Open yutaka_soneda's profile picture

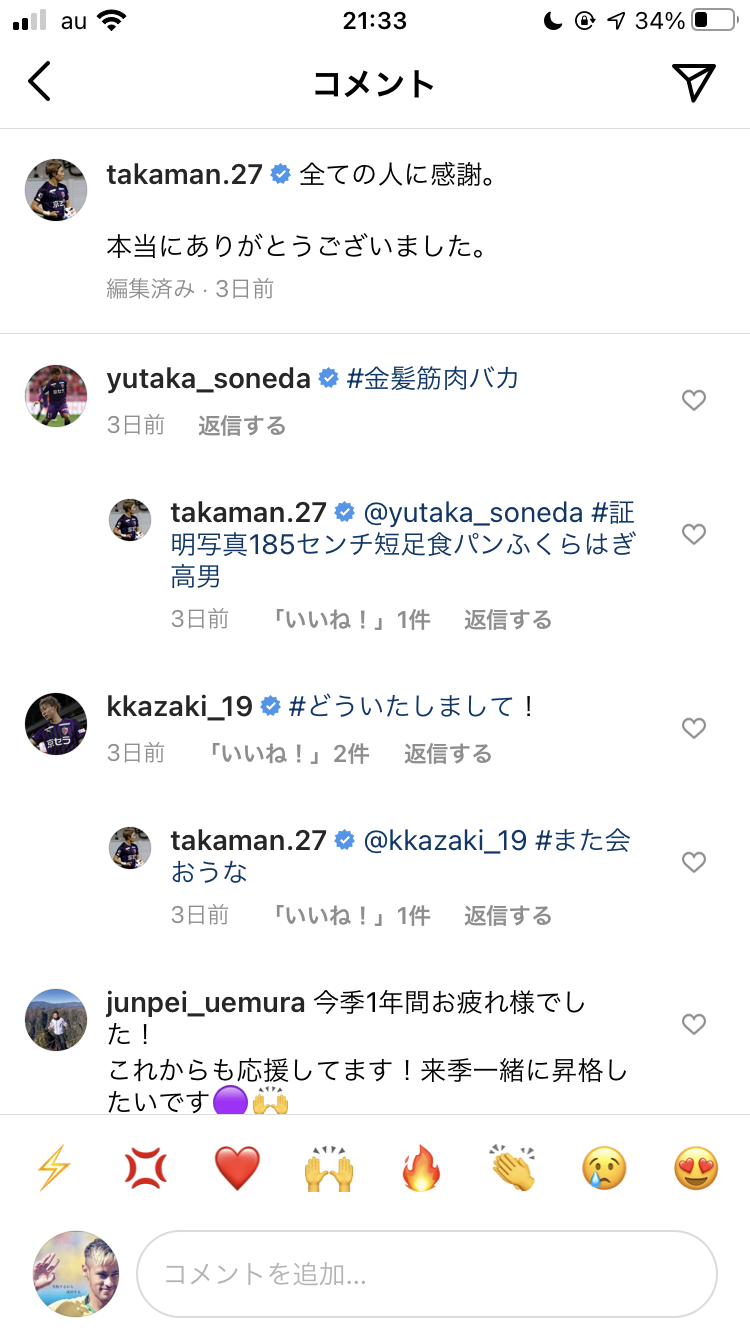coord(56,396)
